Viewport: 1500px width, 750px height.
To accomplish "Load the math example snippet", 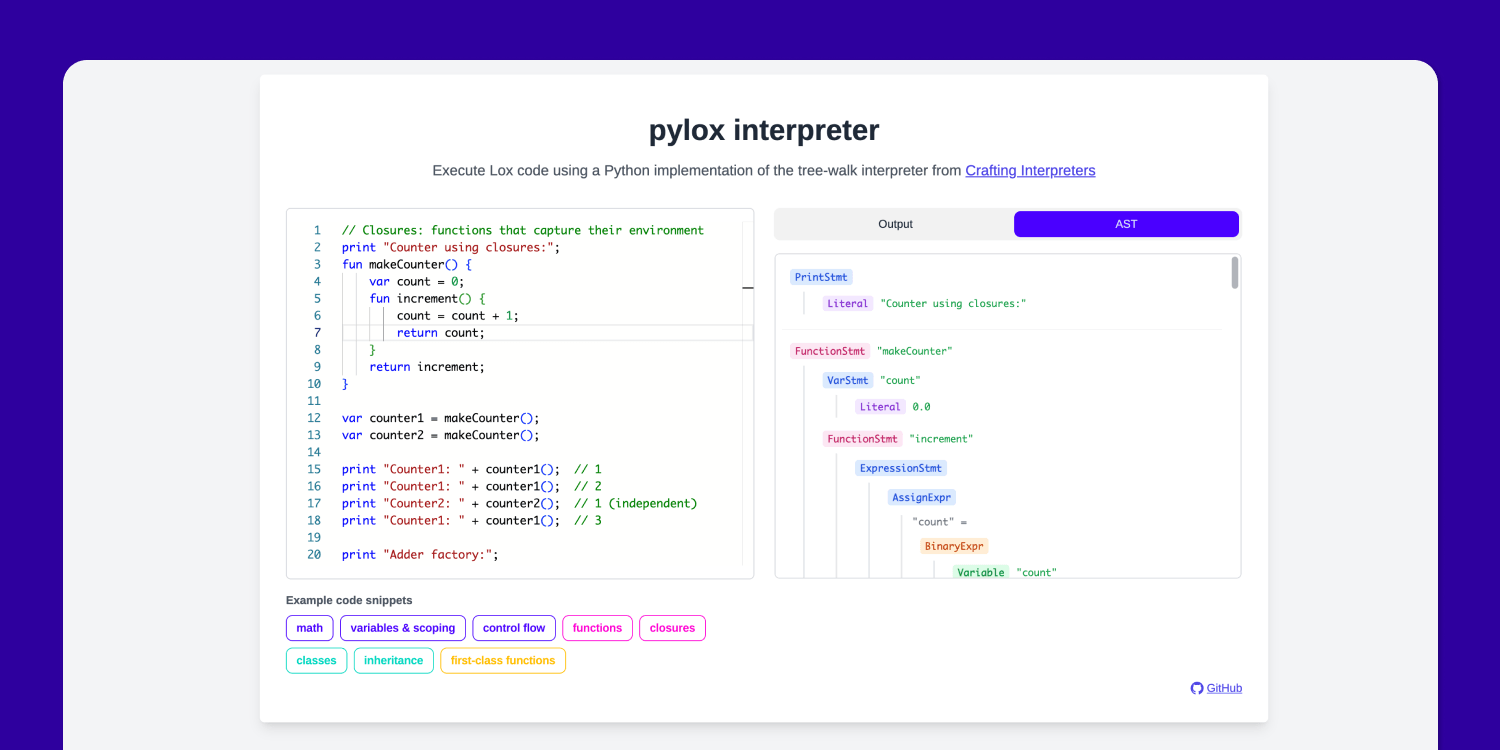I will 309,628.
